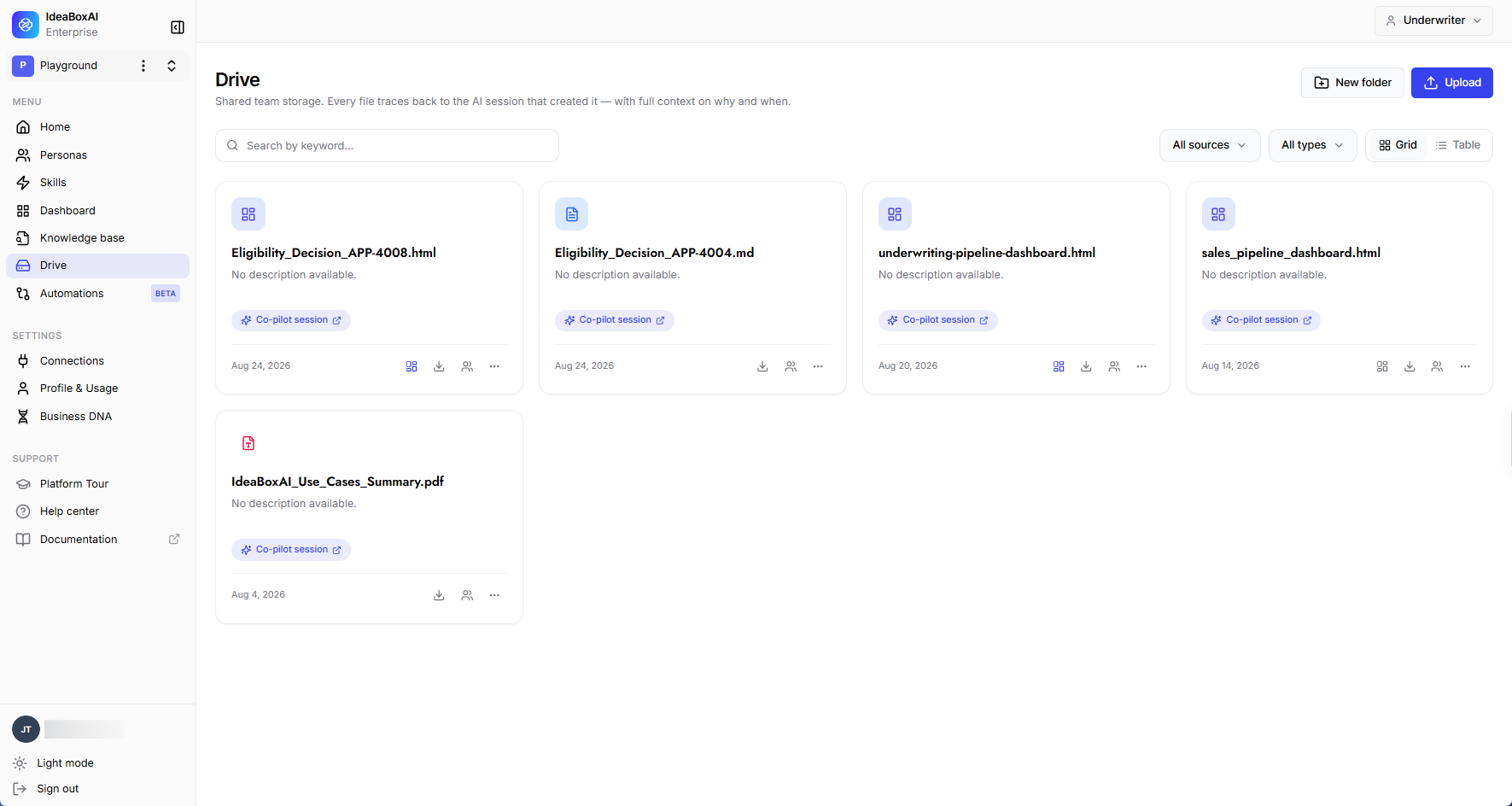The width and height of the screenshot is (1512, 806).
Task: Open sales_pipeline_dashboard.html file
Action: pos(1291,253)
